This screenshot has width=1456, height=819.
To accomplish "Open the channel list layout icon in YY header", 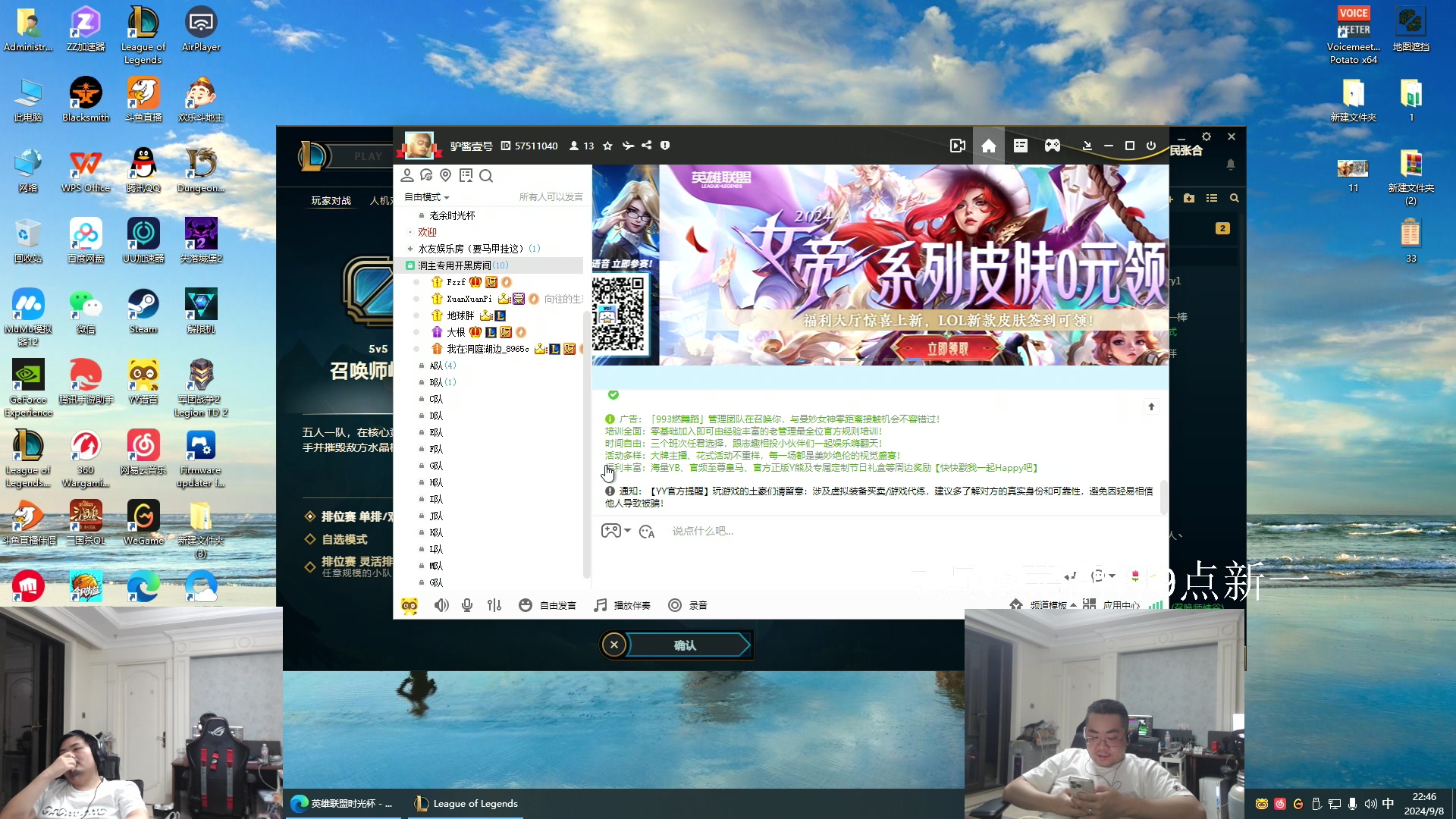I will pos(1021,146).
